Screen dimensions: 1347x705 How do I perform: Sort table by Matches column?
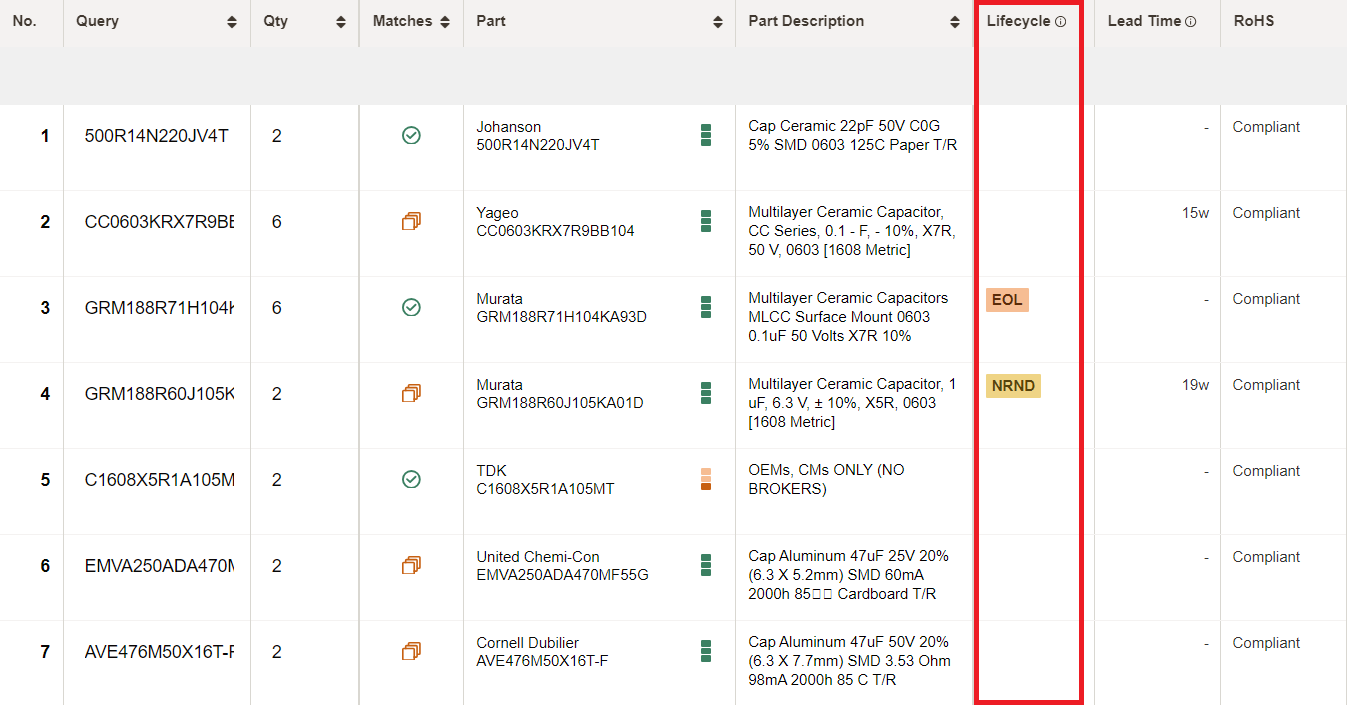(445, 22)
